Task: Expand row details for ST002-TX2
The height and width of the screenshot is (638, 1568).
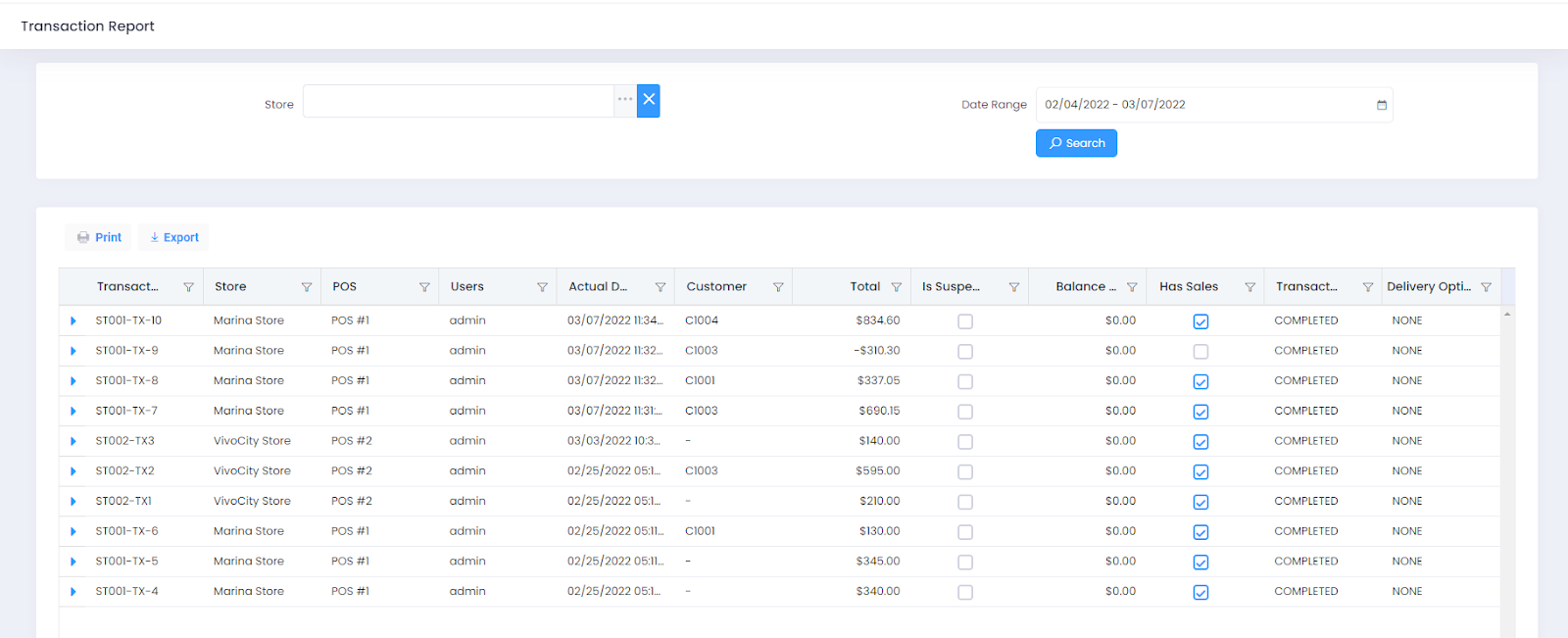Action: click(73, 471)
